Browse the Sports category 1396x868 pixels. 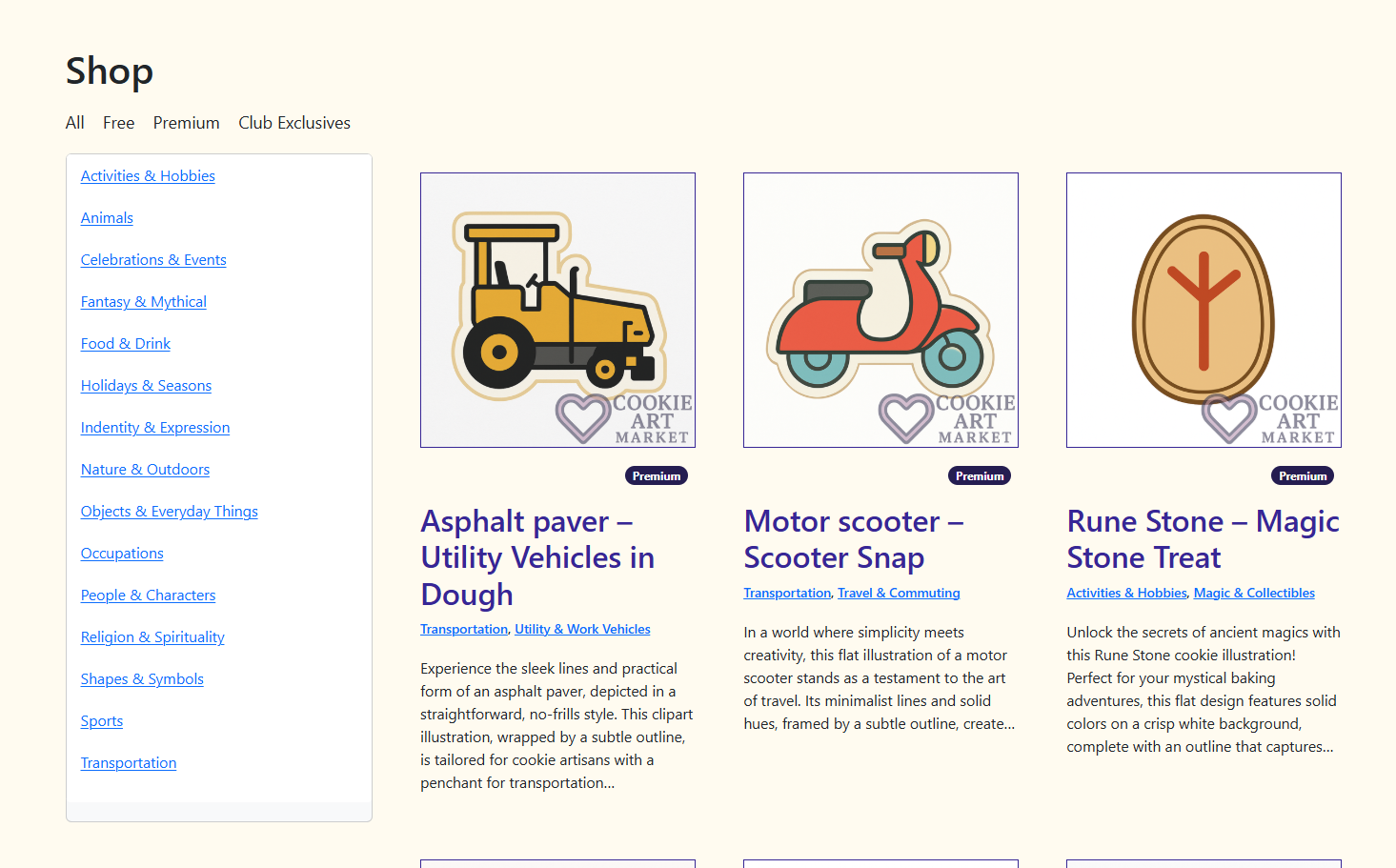pos(102,721)
